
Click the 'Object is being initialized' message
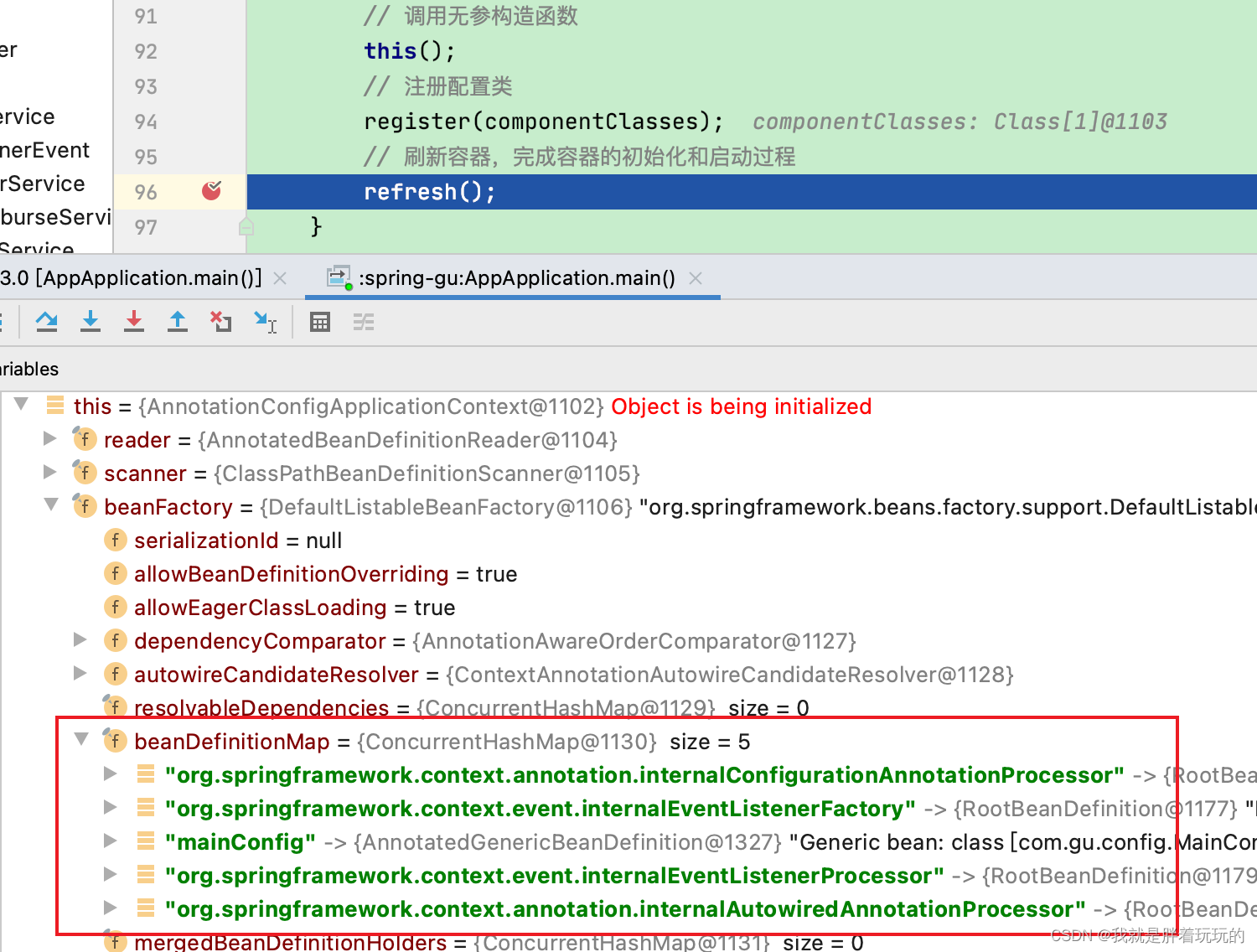(742, 406)
